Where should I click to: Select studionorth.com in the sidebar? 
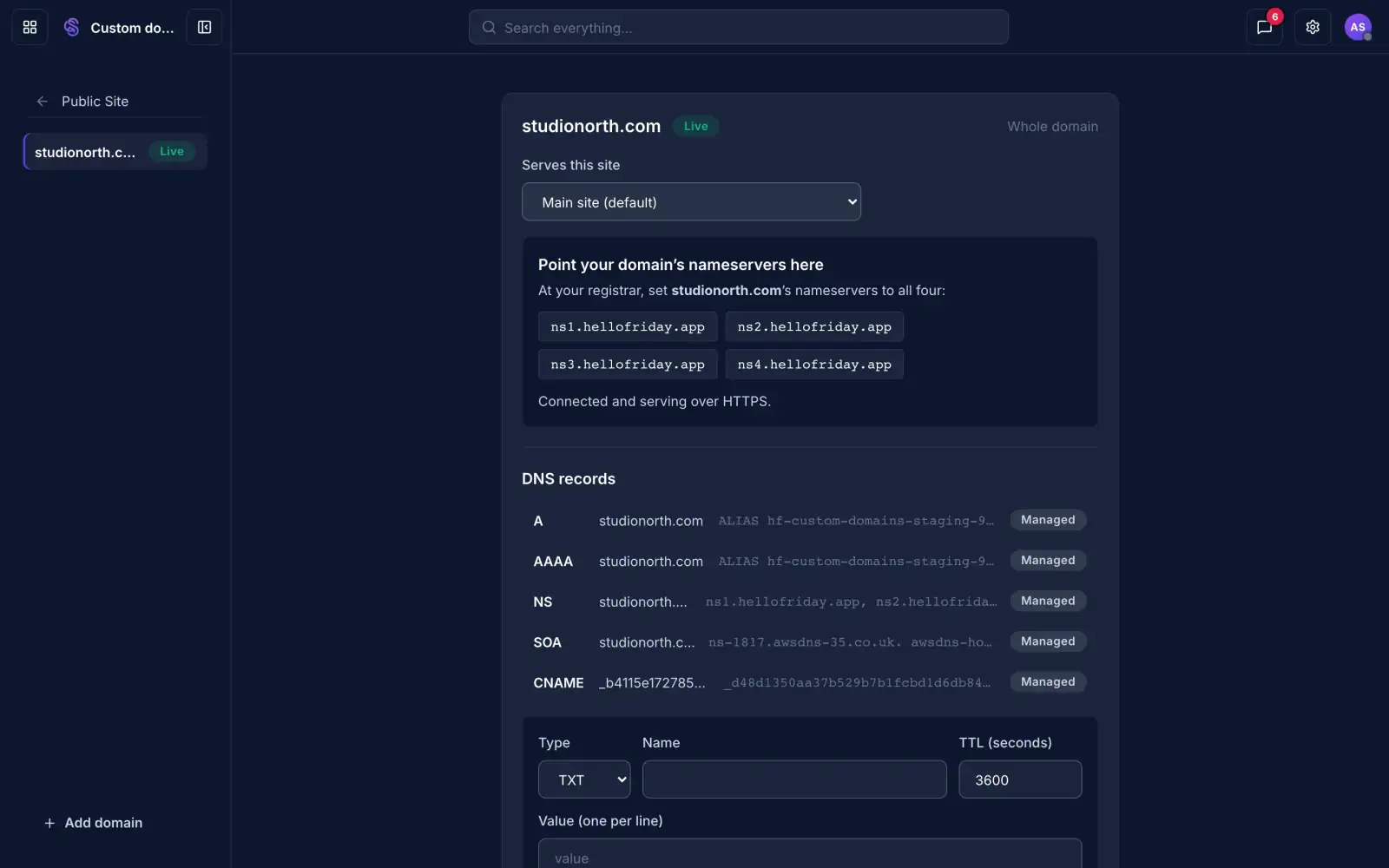click(115, 152)
